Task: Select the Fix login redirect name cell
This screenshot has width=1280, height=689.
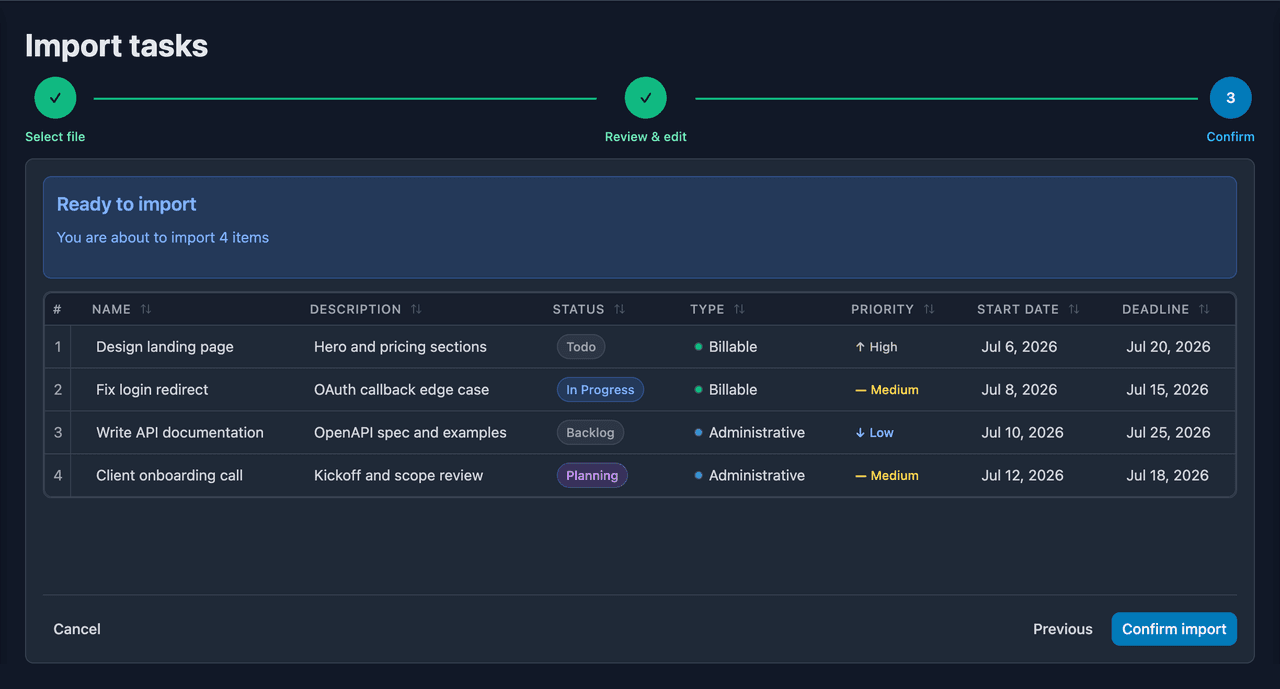Action: coord(152,390)
